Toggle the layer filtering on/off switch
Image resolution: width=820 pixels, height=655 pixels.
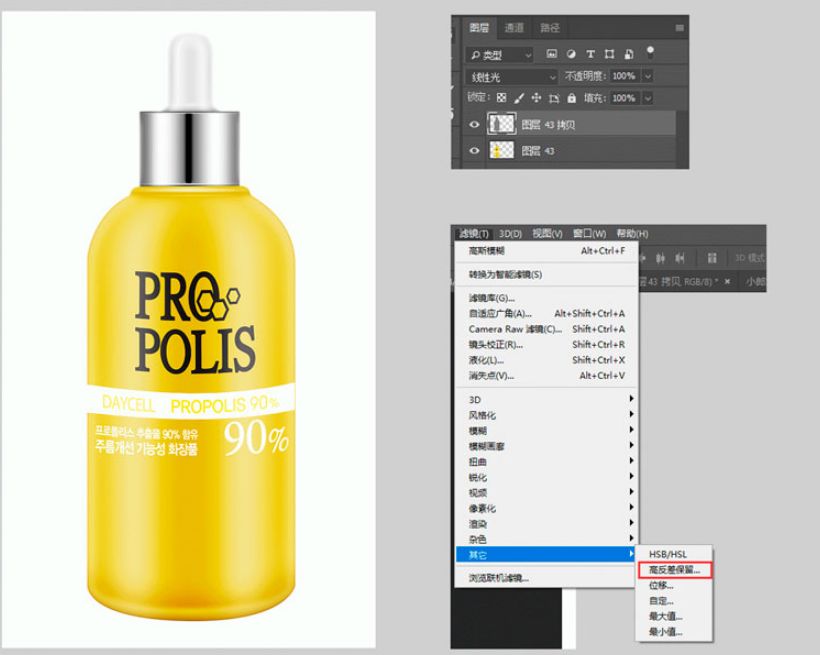point(650,51)
